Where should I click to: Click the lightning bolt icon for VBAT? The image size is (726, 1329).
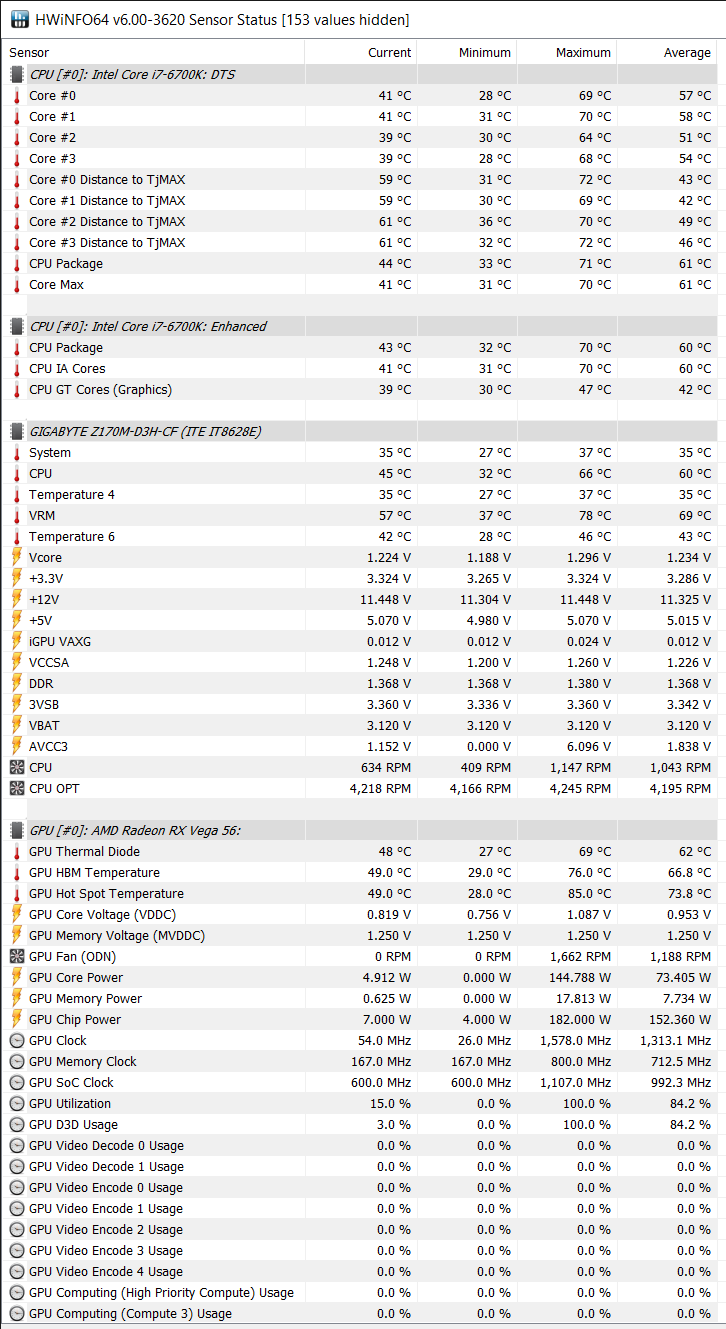pyautogui.click(x=17, y=725)
